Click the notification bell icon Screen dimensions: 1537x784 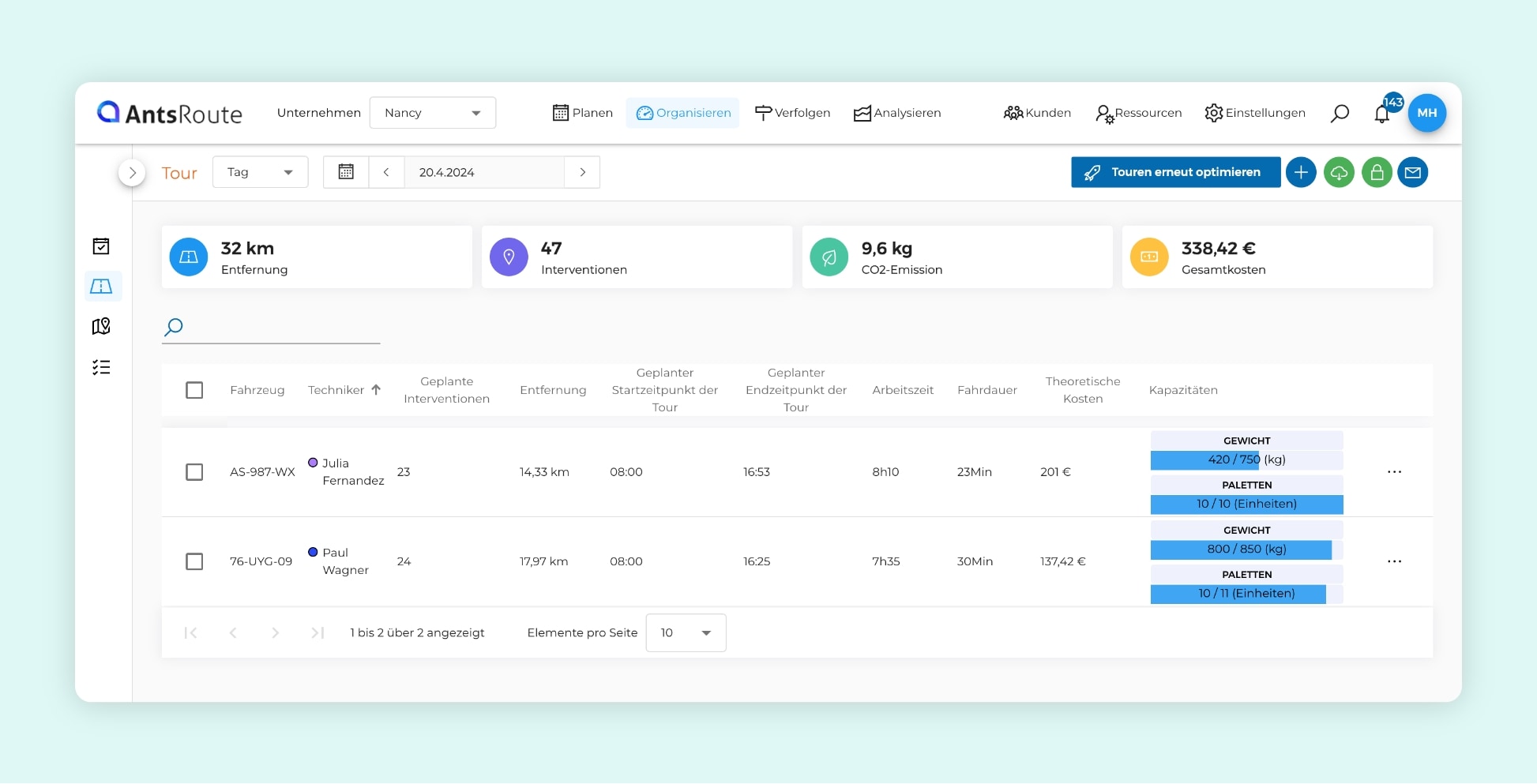pyautogui.click(x=1381, y=114)
